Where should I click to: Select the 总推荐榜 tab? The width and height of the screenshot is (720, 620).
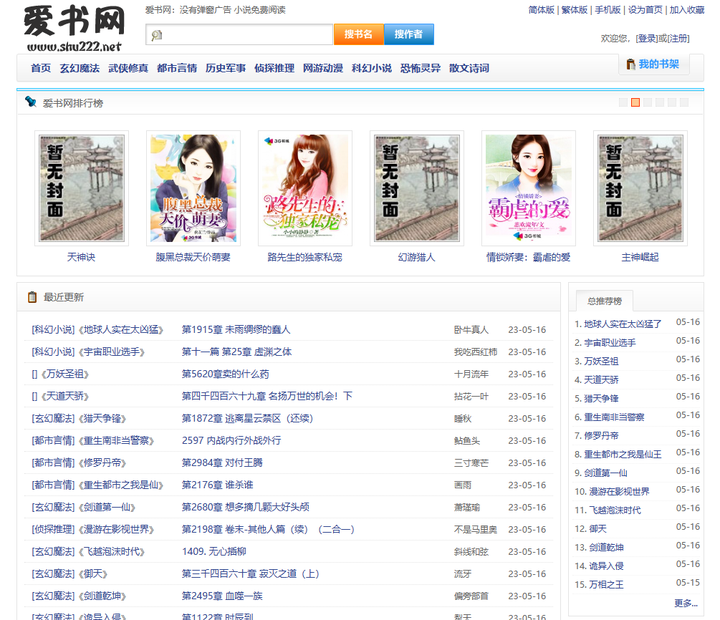(x=604, y=301)
